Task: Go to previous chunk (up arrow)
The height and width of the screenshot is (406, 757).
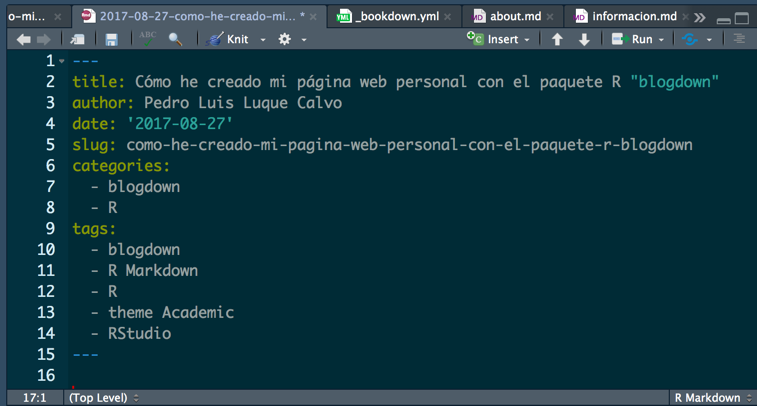Action: pyautogui.click(x=557, y=39)
